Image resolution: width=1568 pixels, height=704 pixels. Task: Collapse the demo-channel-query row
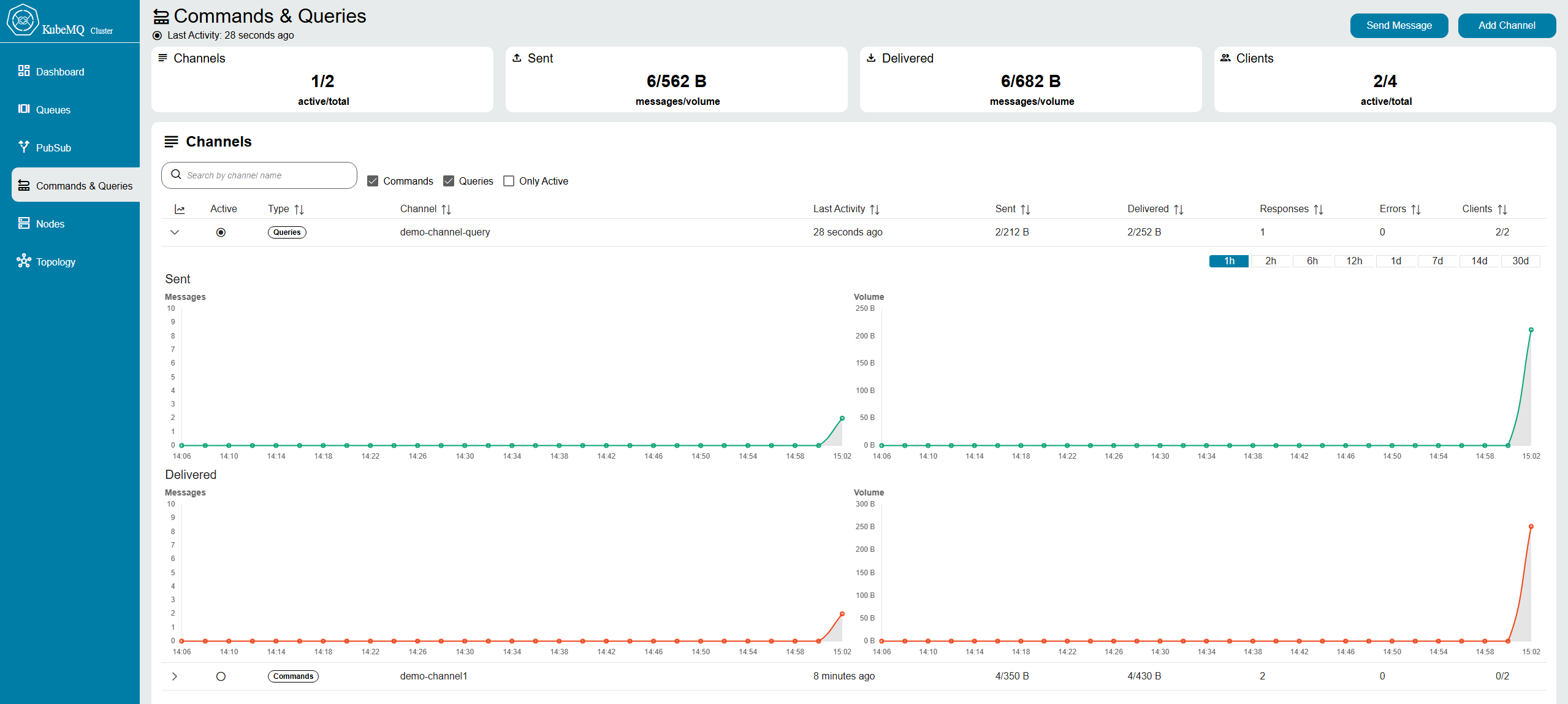[x=175, y=232]
